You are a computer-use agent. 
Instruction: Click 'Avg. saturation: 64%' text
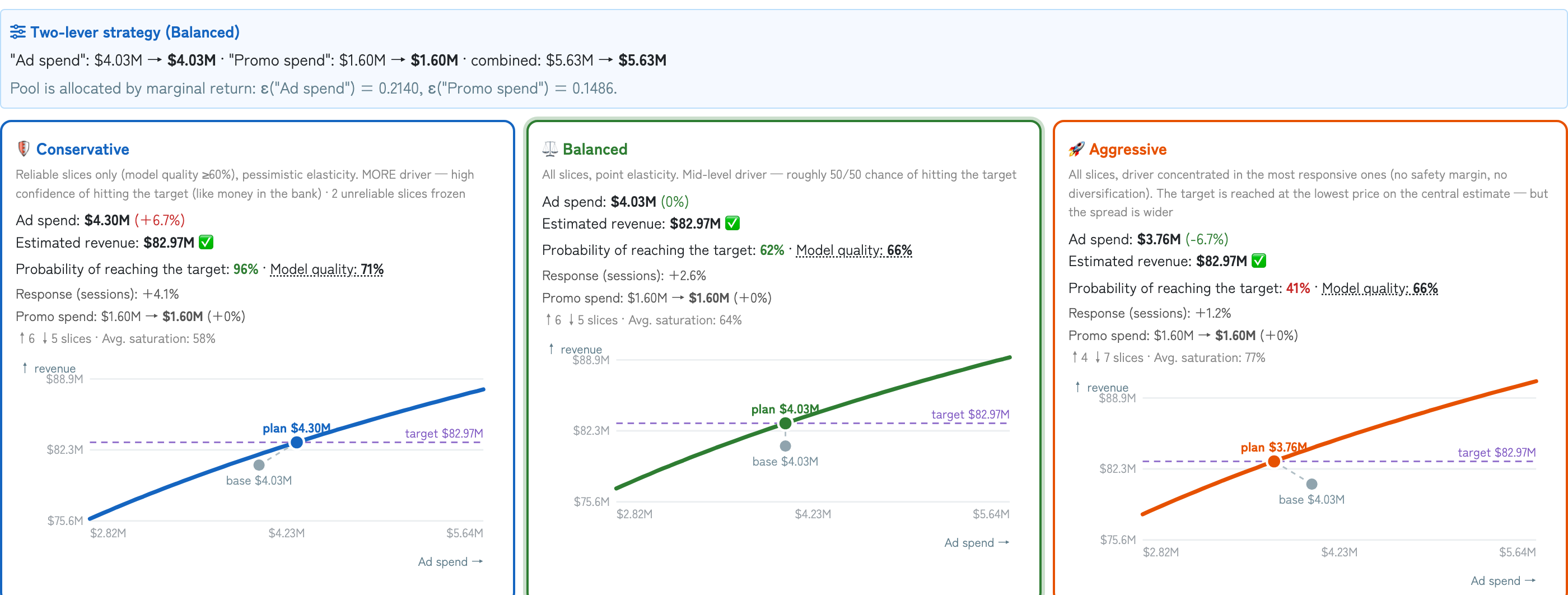685,320
